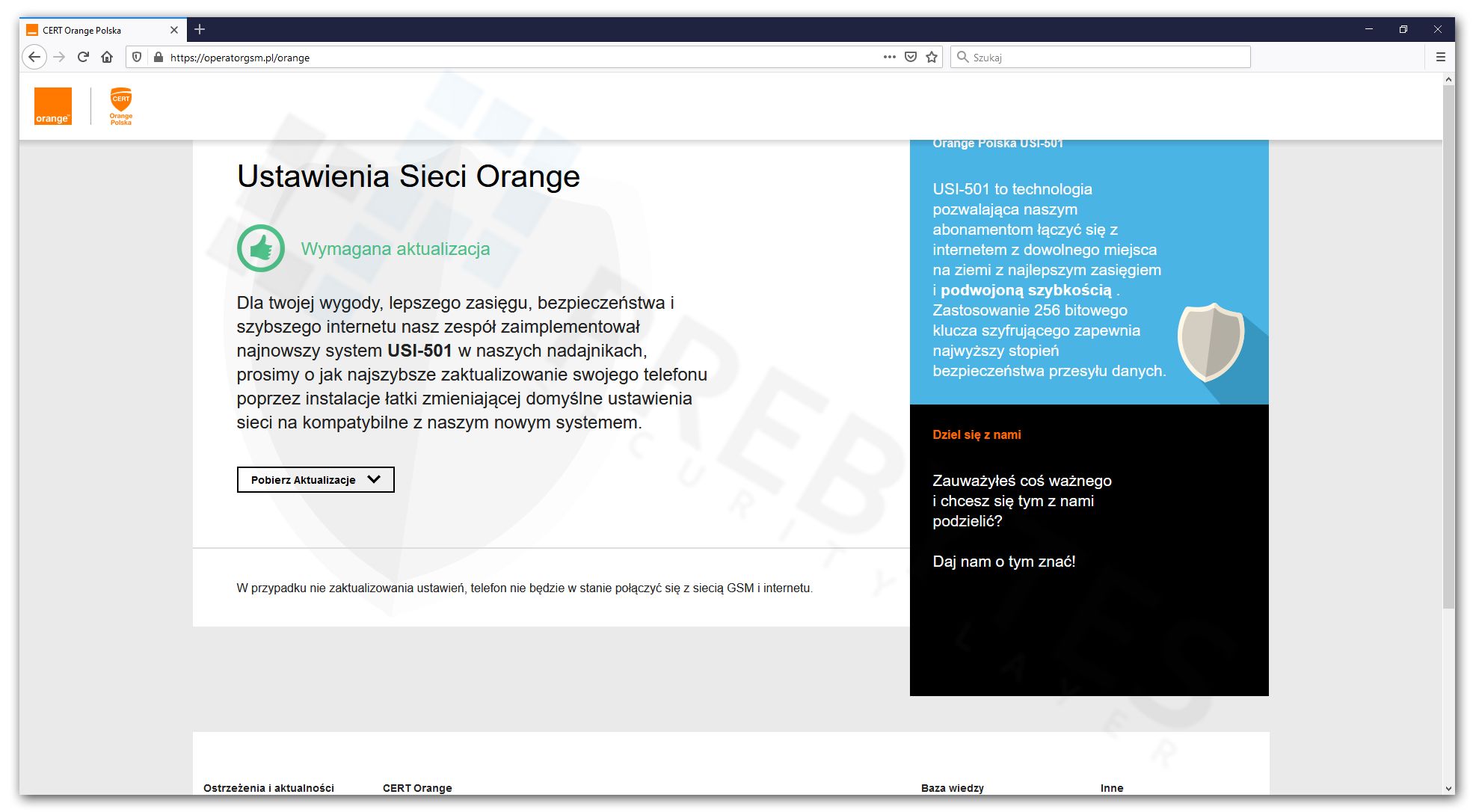
Task: Click the green thumbs-up icon
Action: point(260,248)
